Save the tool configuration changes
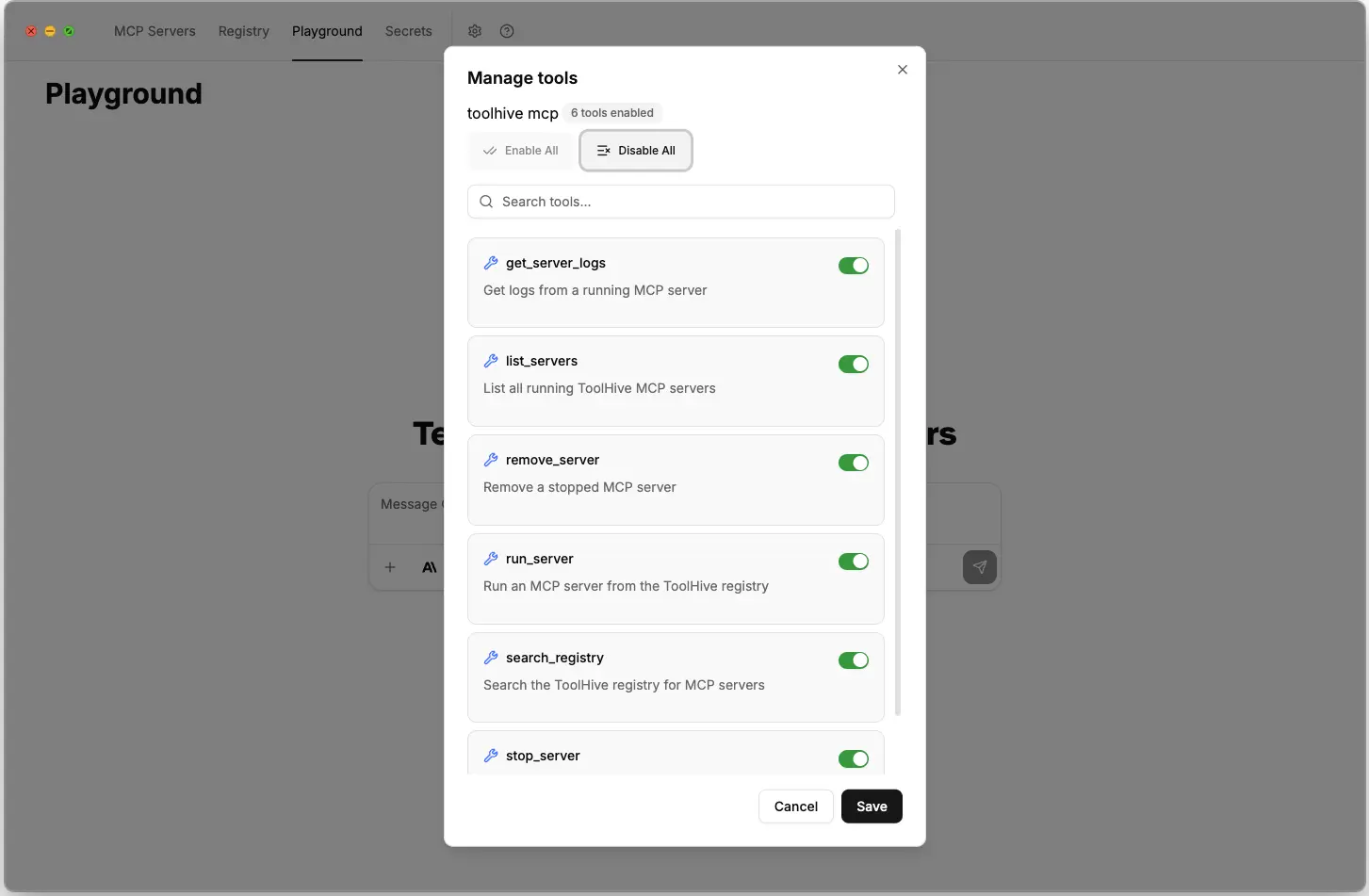 tap(871, 806)
